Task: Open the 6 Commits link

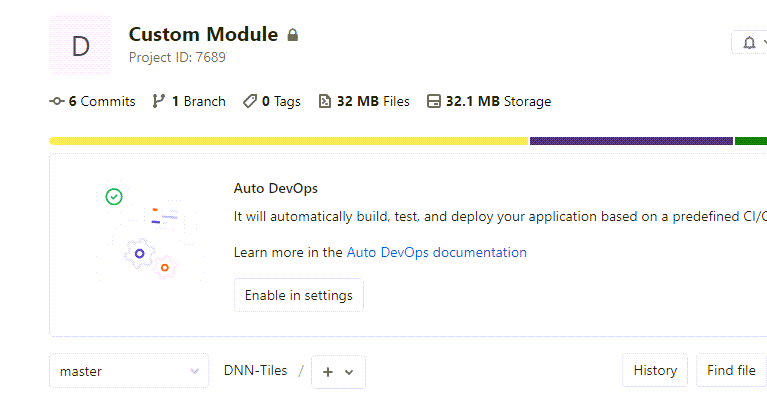Action: click(92, 101)
